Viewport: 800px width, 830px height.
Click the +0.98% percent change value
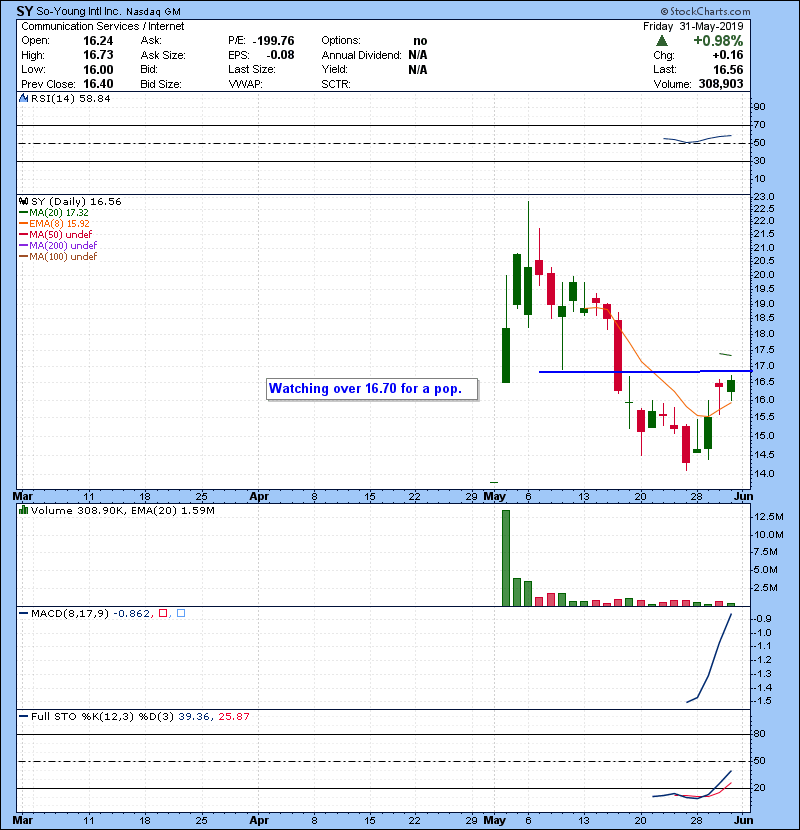click(x=718, y=41)
